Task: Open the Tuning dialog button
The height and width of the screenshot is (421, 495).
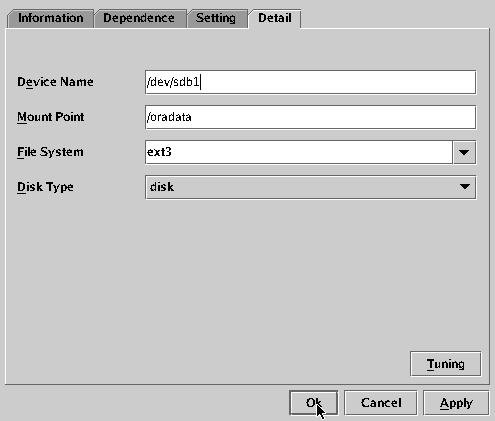Action: (x=446, y=364)
